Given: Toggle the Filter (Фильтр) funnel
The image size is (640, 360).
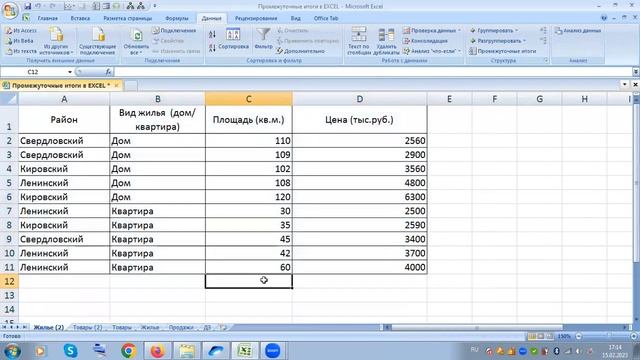Looking at the screenshot, I should pyautogui.click(x=263, y=39).
